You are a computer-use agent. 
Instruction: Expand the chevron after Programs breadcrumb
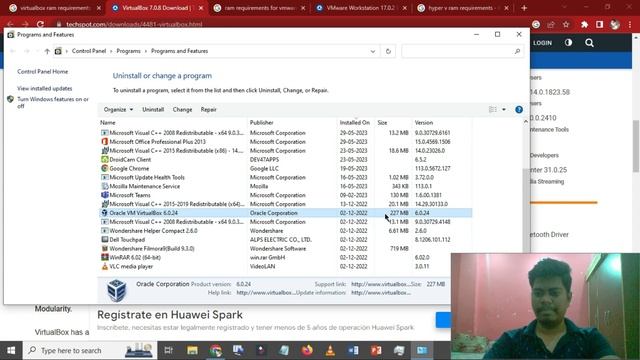coord(146,51)
